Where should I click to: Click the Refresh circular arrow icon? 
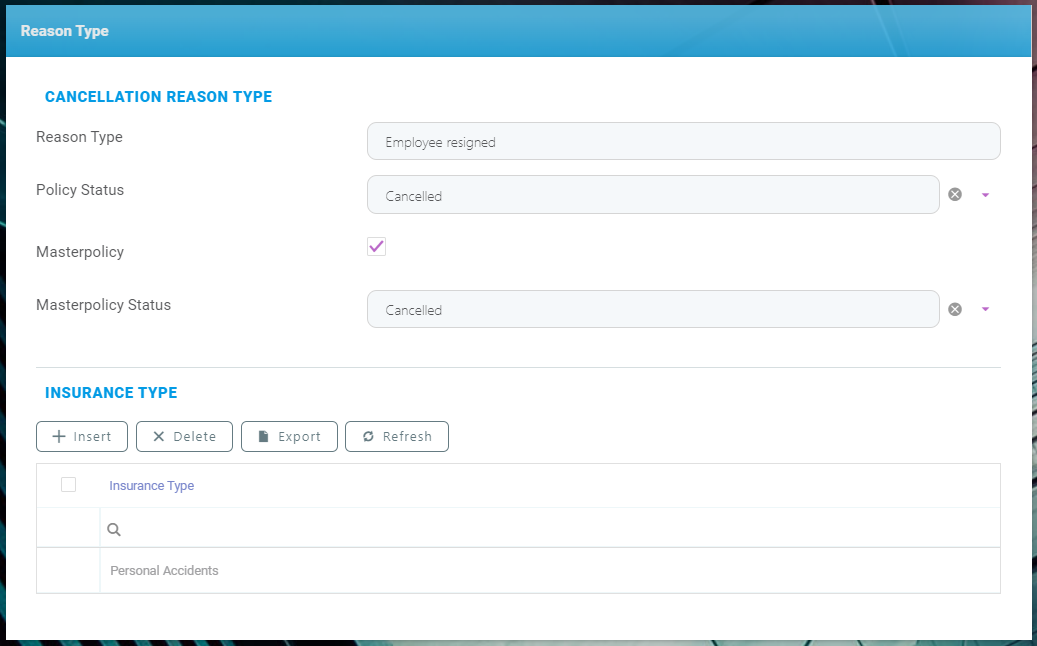pos(368,437)
